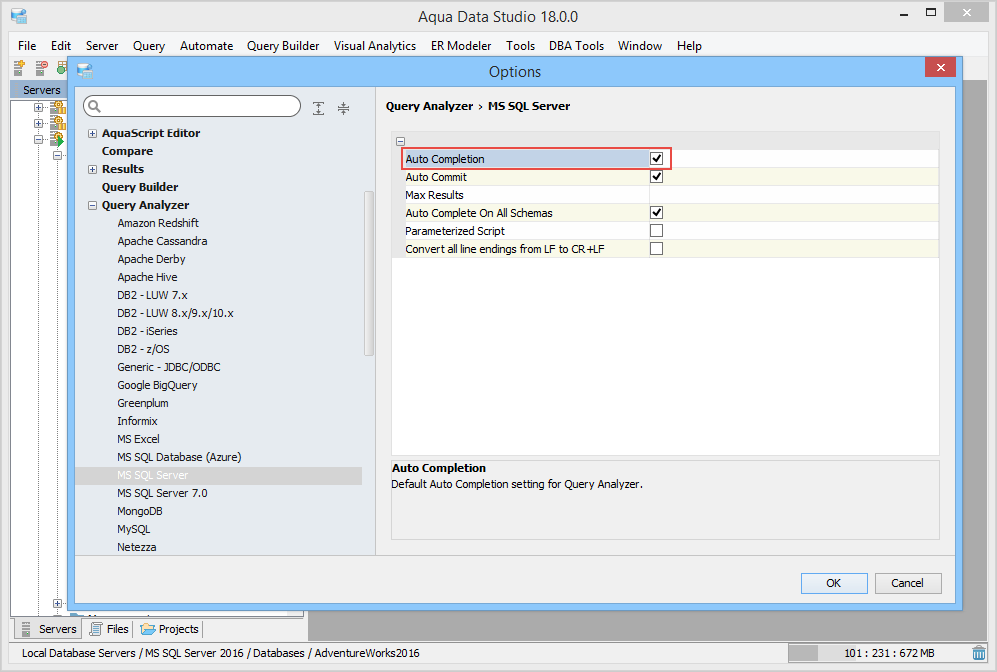Click the trash can icon in status bar
Screen dimensions: 997x672
coord(979,653)
